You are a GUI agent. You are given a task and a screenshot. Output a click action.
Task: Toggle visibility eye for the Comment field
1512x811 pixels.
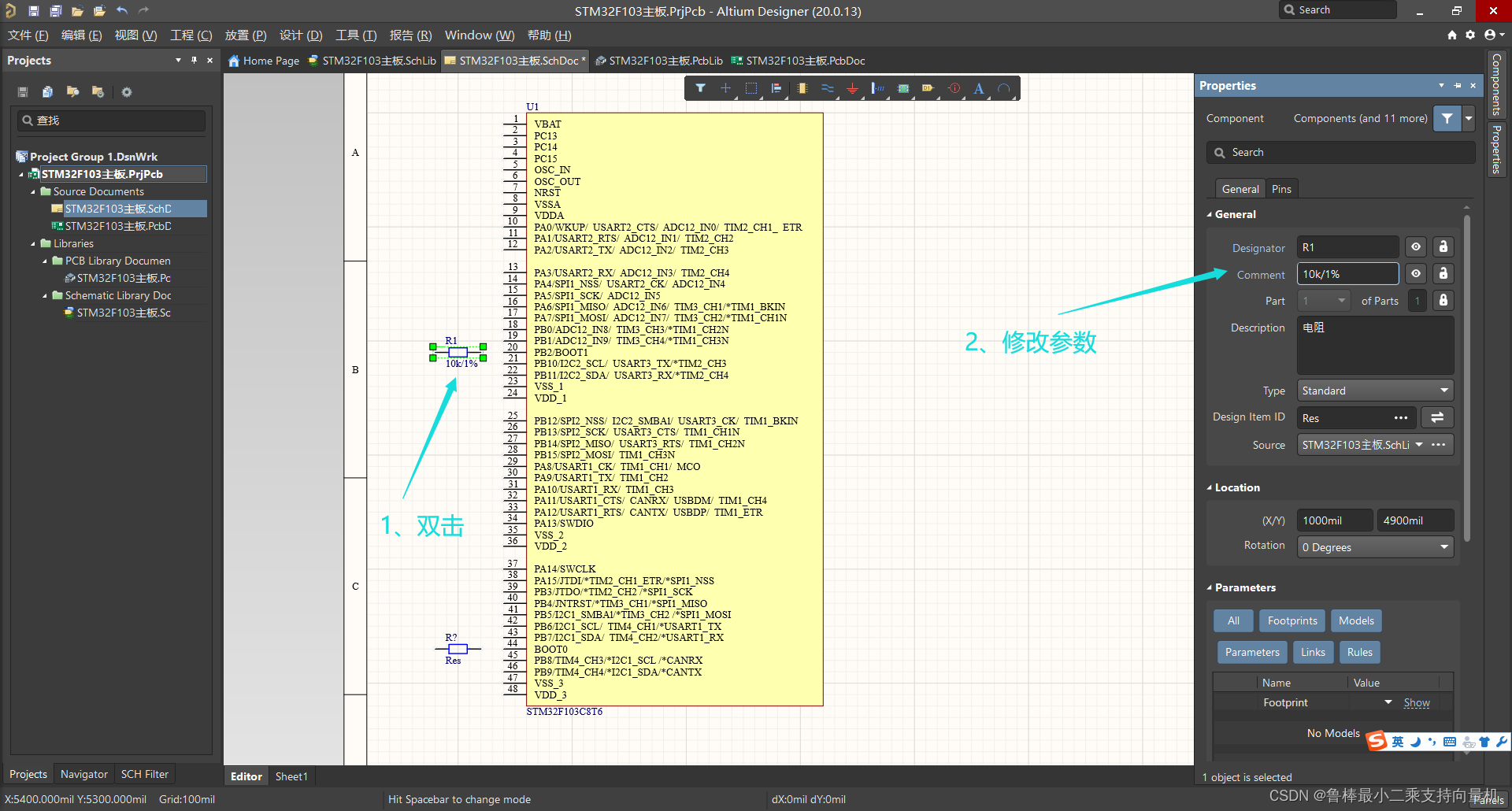(x=1416, y=274)
